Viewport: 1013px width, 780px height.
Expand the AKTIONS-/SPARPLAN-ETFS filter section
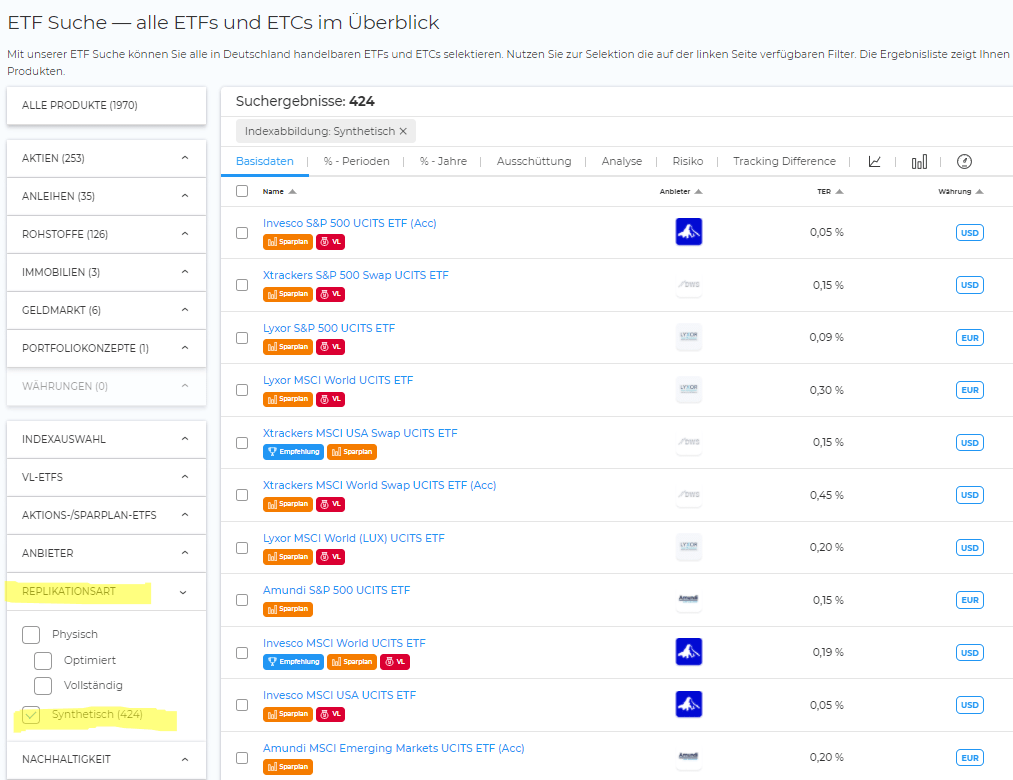click(107, 515)
